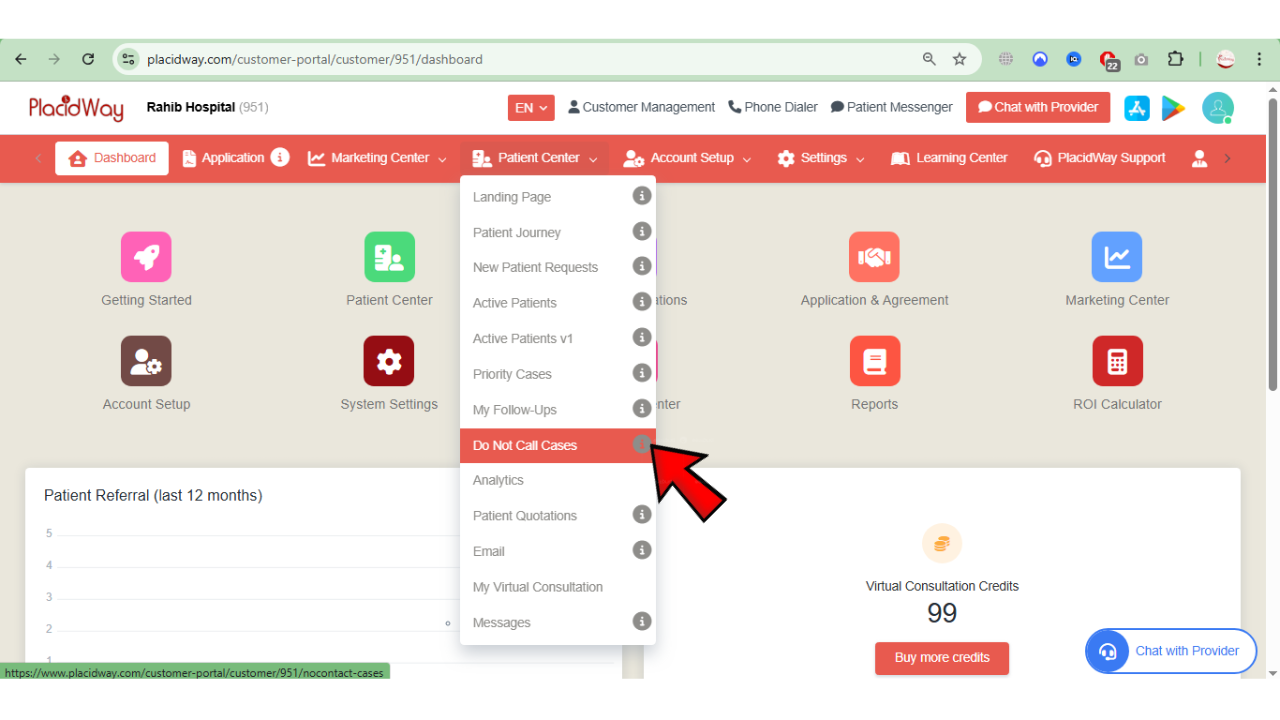Click the browser address bar URL
1280x720 pixels.
[x=300, y=59]
